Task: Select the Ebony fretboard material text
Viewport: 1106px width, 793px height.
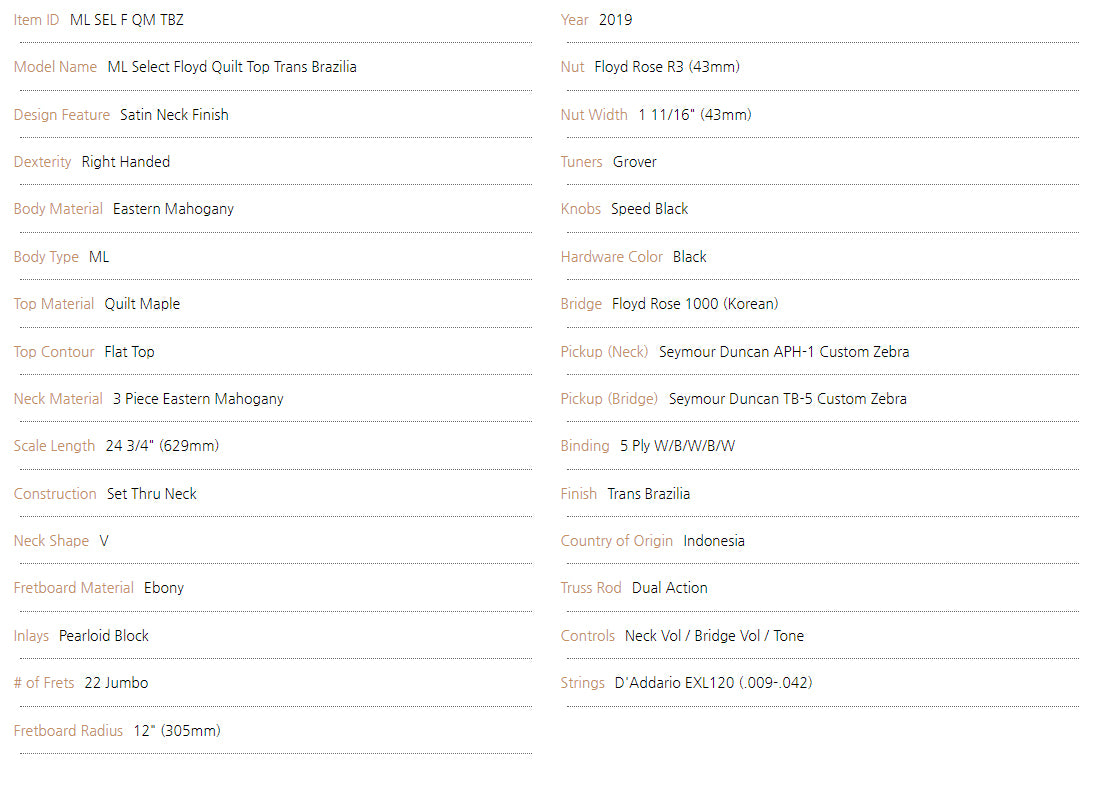Action: (164, 588)
